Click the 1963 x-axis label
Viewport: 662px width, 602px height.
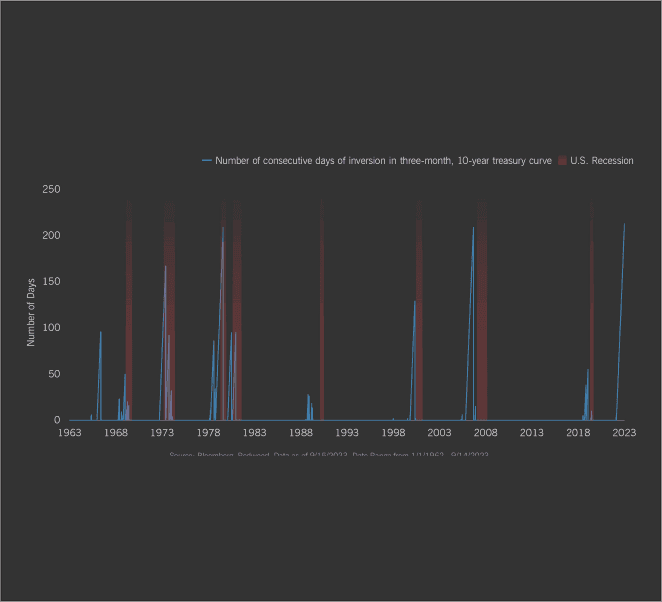(70, 433)
